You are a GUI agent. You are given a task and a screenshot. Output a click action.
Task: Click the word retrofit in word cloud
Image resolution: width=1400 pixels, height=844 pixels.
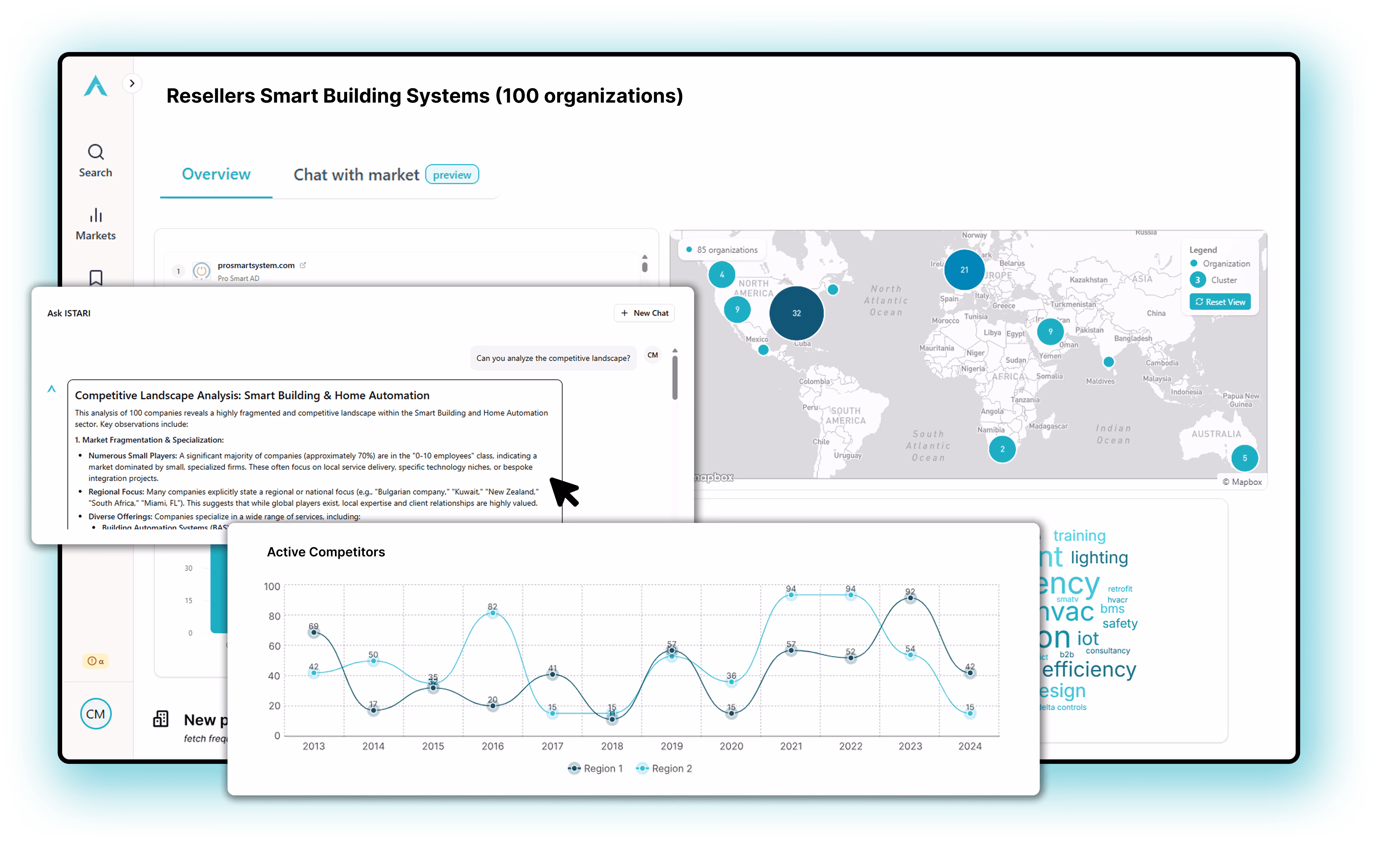click(1120, 589)
